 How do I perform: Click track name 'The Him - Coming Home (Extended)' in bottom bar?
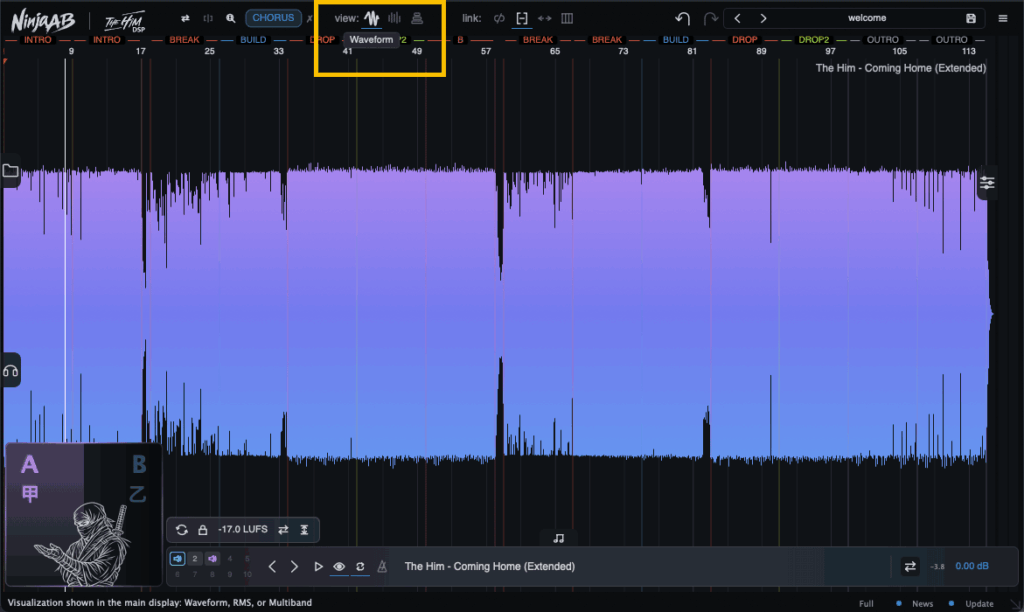(489, 566)
